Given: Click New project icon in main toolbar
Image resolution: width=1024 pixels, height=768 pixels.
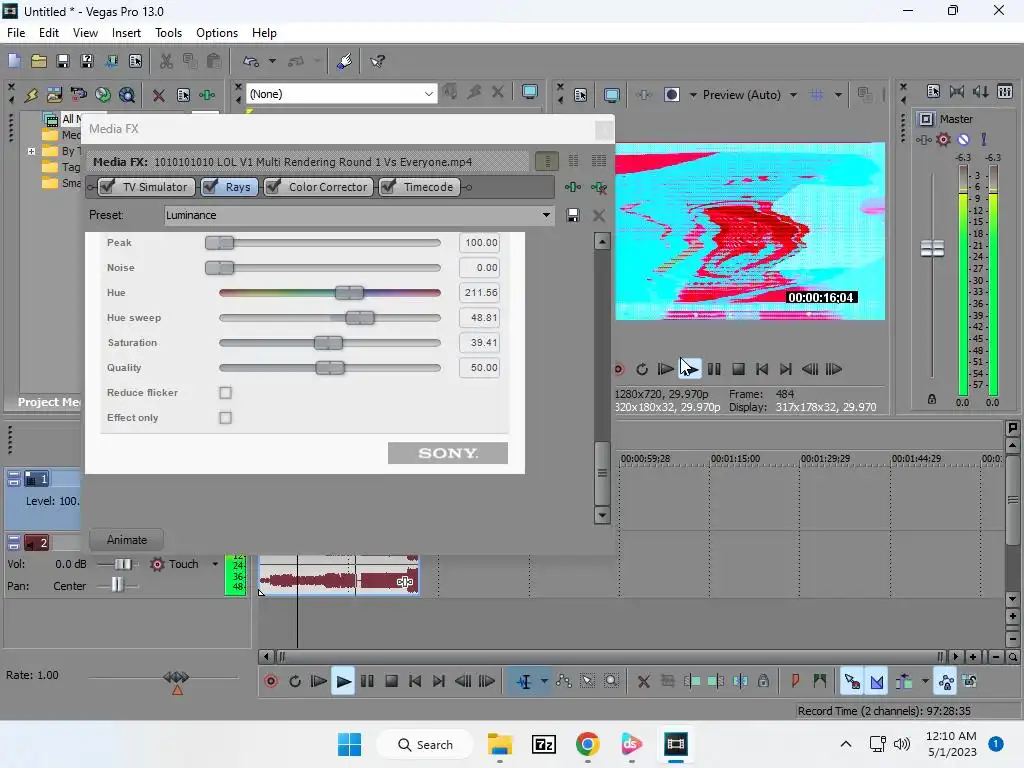Looking at the screenshot, I should pos(14,61).
